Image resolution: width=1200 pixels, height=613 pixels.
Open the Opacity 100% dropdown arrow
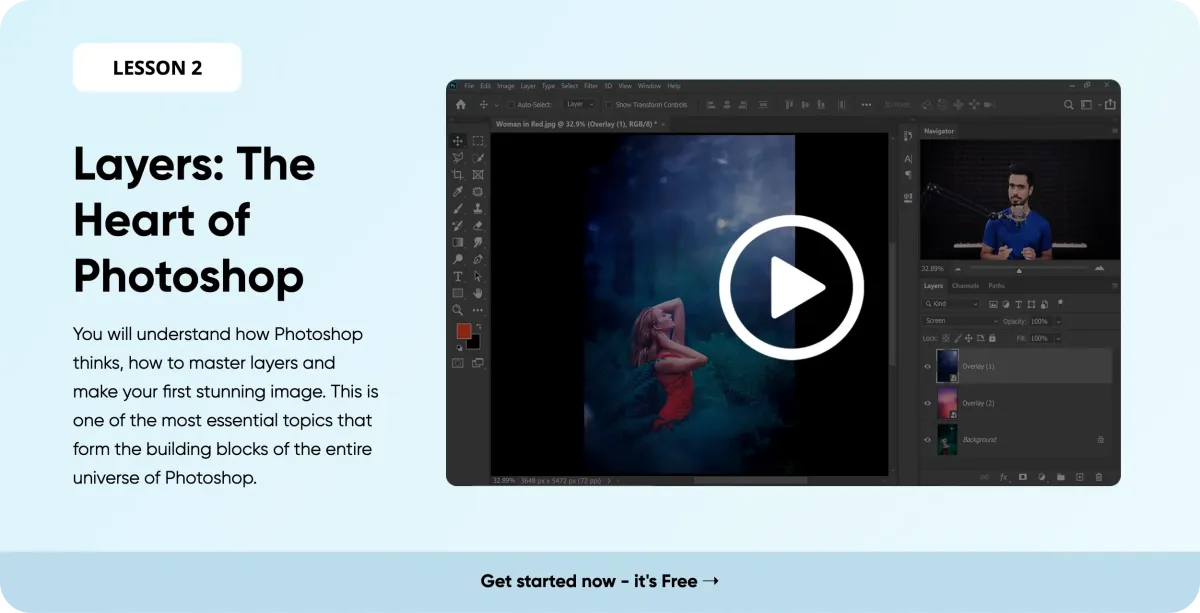[1059, 322]
